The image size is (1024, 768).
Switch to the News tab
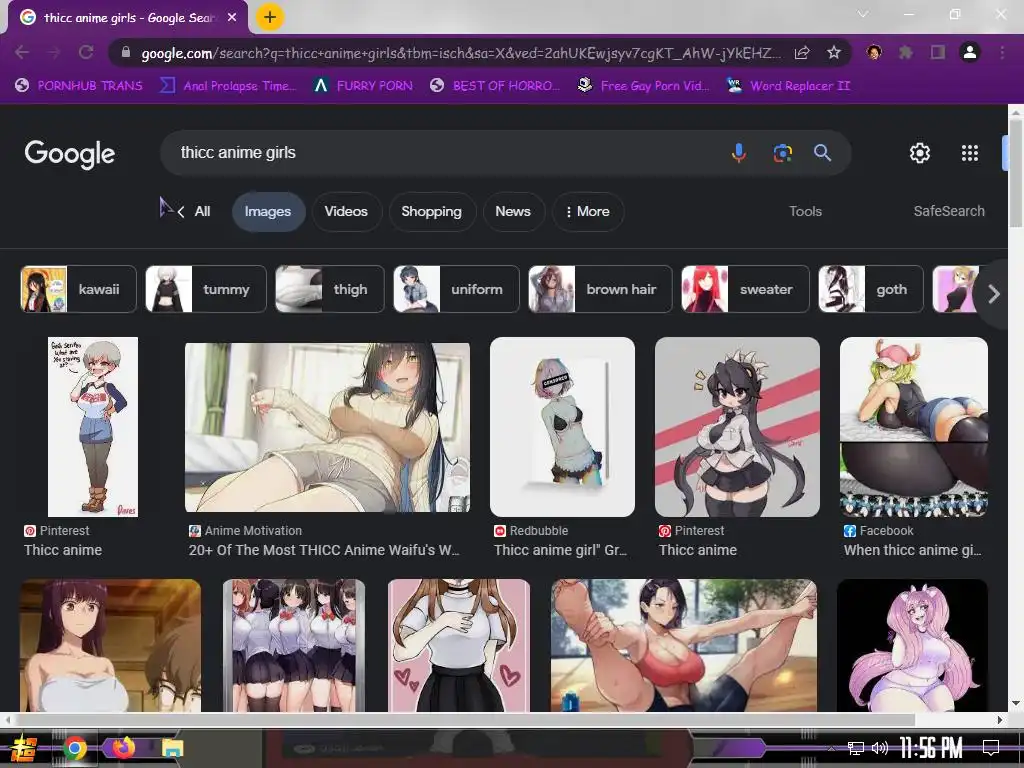[513, 212]
